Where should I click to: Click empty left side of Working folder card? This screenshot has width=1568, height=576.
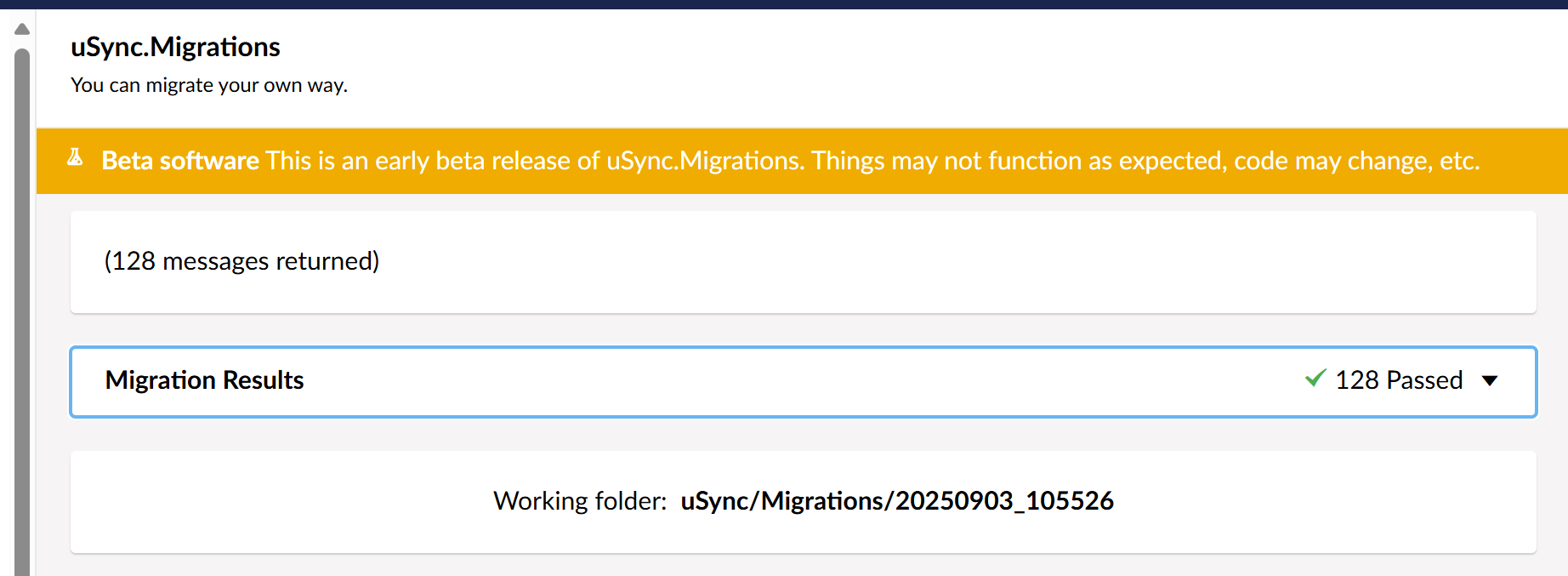(255, 502)
